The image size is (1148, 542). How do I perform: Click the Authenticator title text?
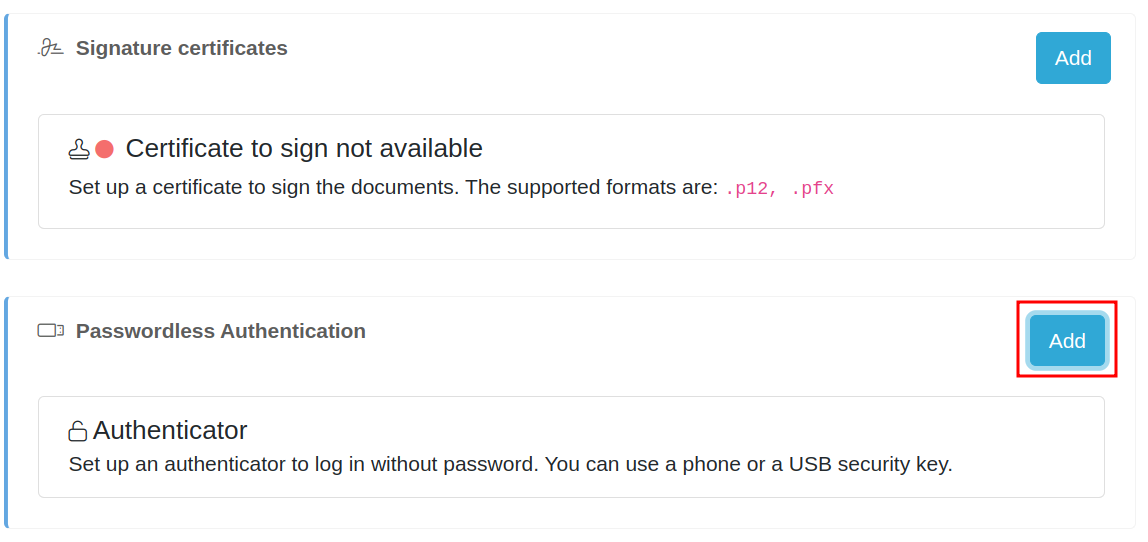(x=170, y=431)
